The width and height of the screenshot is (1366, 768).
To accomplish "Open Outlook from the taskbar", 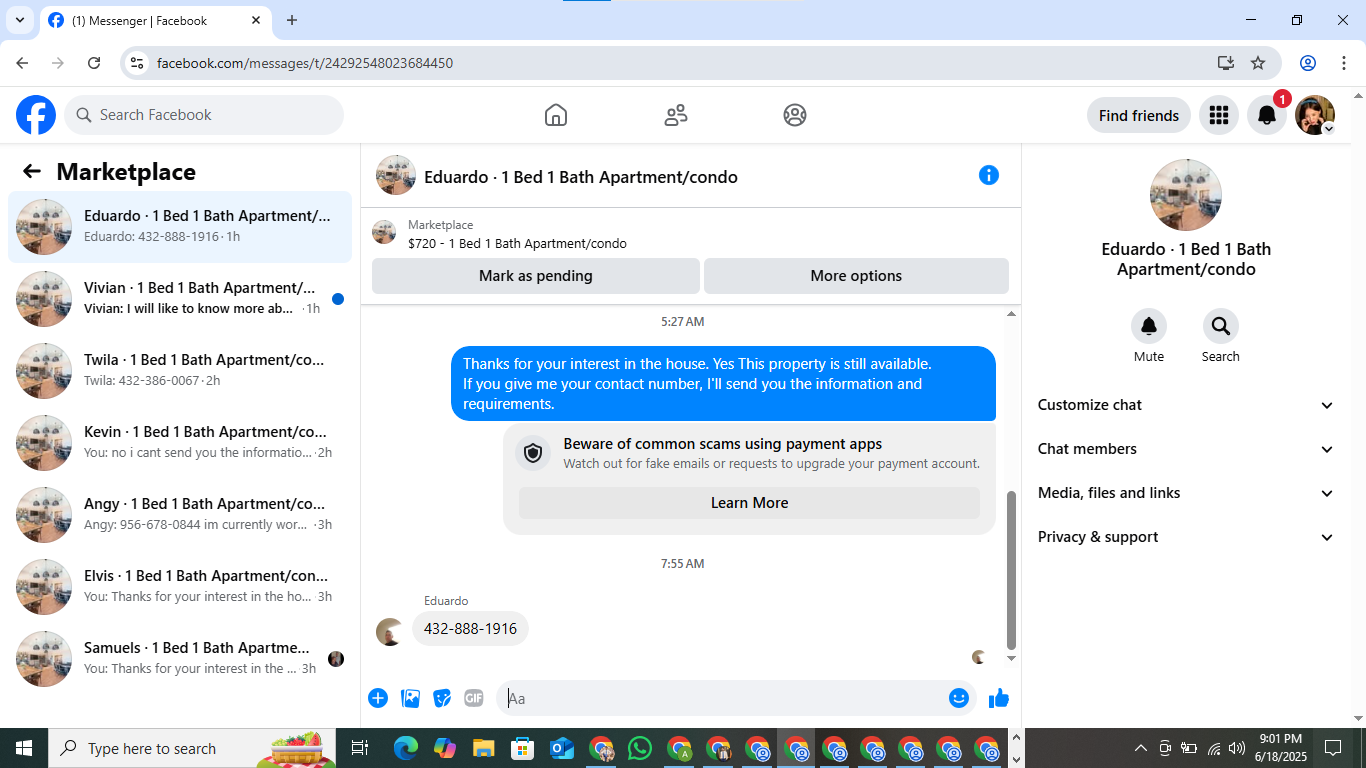I will pyautogui.click(x=562, y=748).
